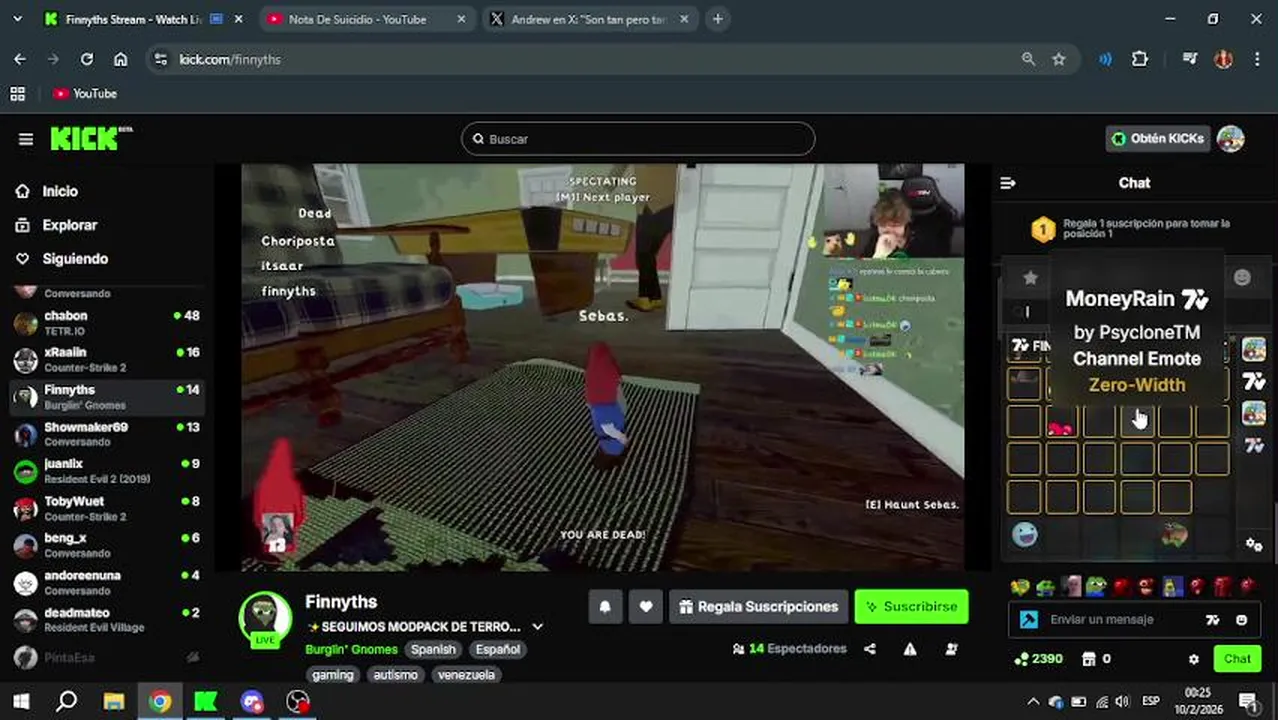Select the smiley tab in emote picker
Image resolution: width=1278 pixels, height=720 pixels.
pos(1242,278)
